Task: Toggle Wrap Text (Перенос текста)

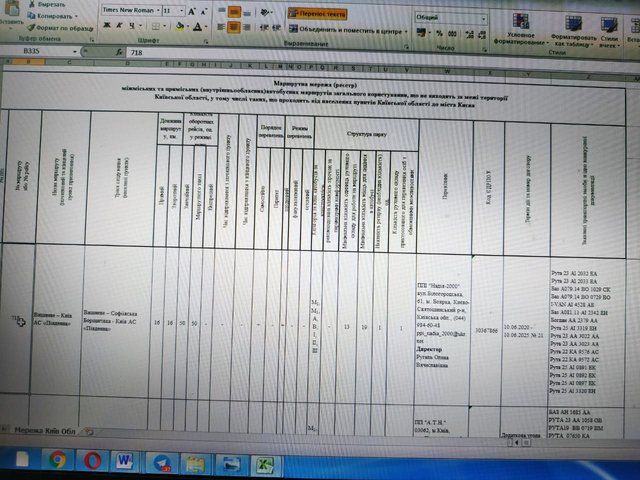Action: (318, 14)
